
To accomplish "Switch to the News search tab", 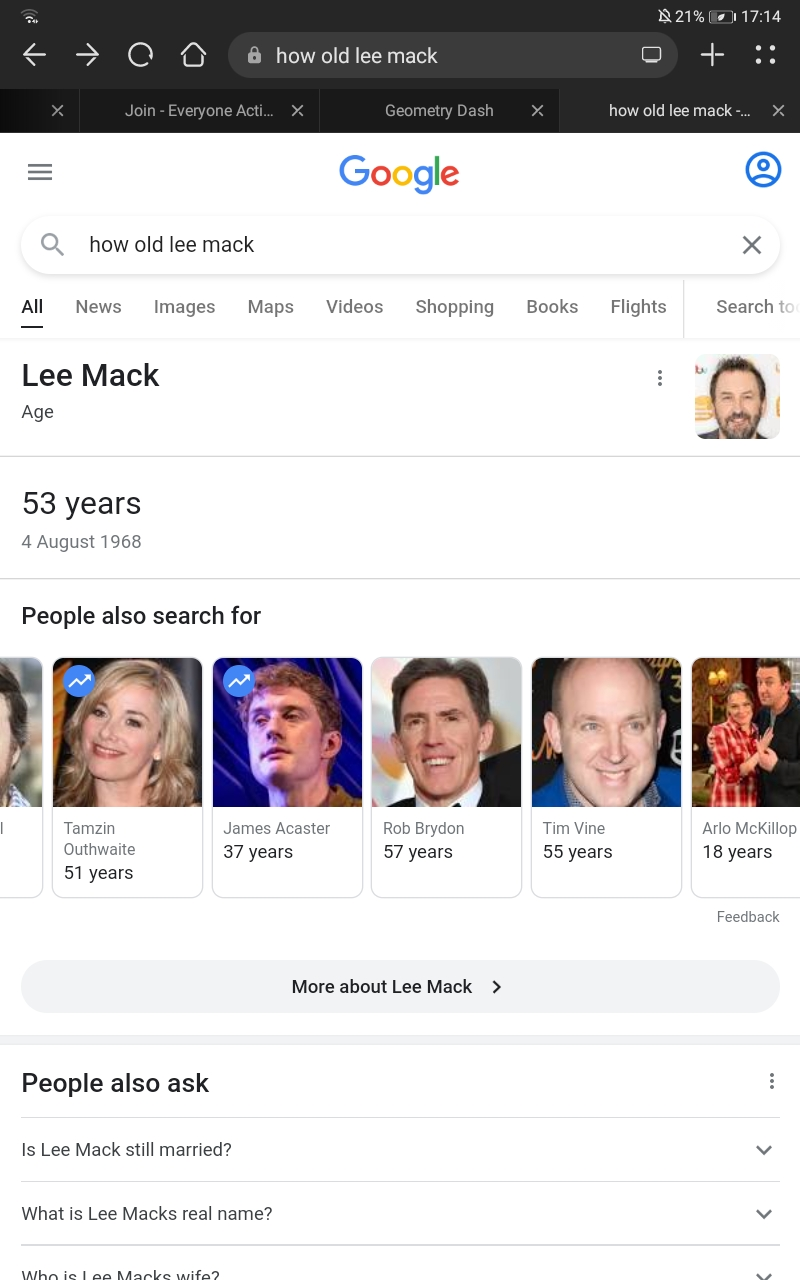I will coord(98,307).
